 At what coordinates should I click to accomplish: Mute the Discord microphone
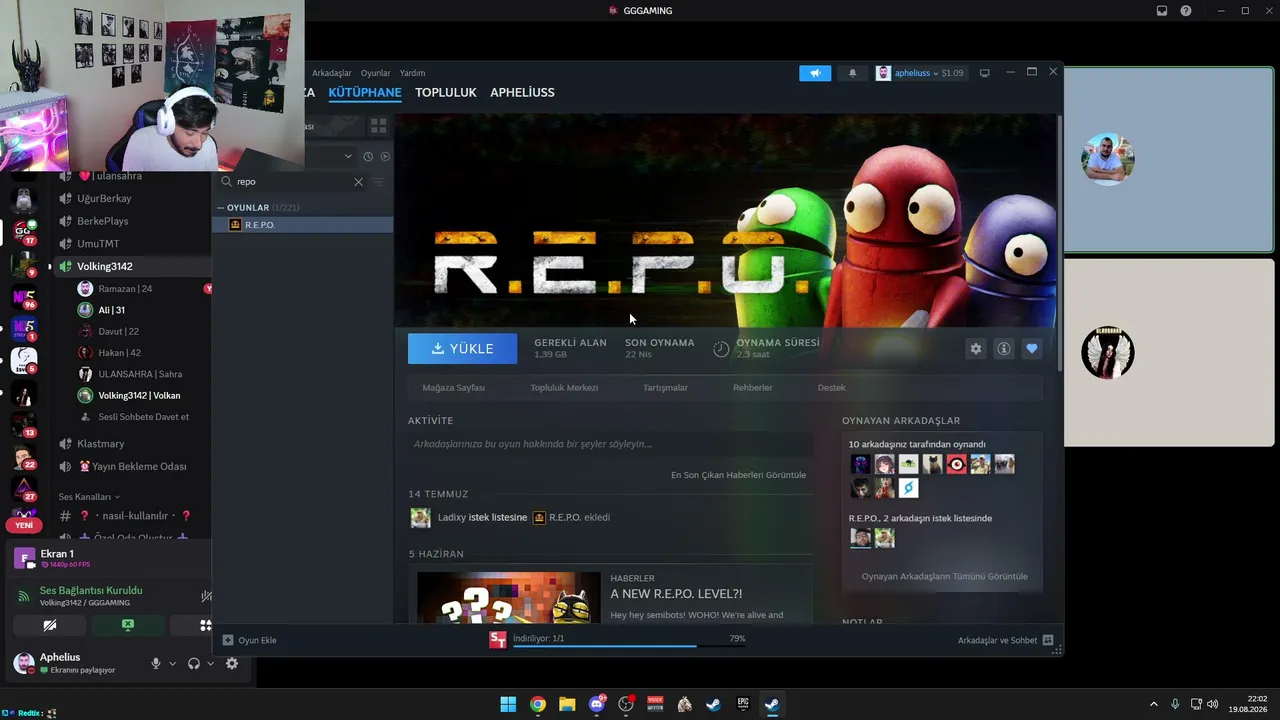pos(155,664)
